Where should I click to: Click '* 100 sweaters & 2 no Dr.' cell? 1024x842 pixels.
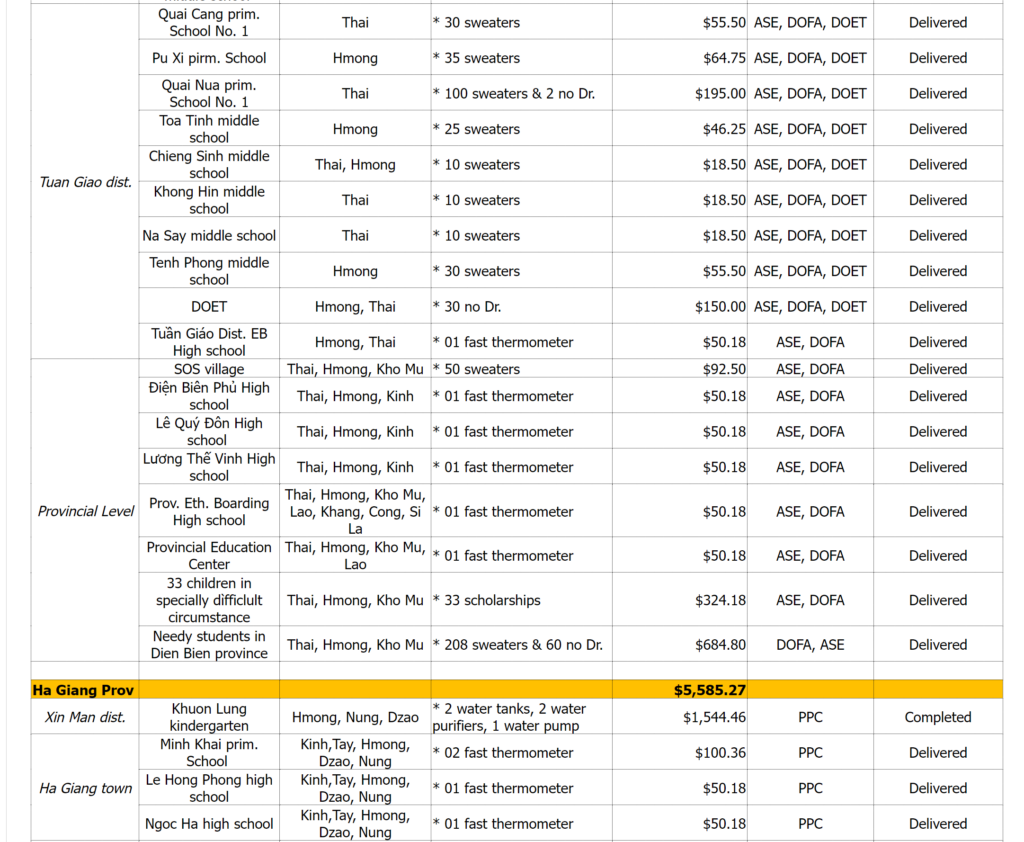(521, 93)
